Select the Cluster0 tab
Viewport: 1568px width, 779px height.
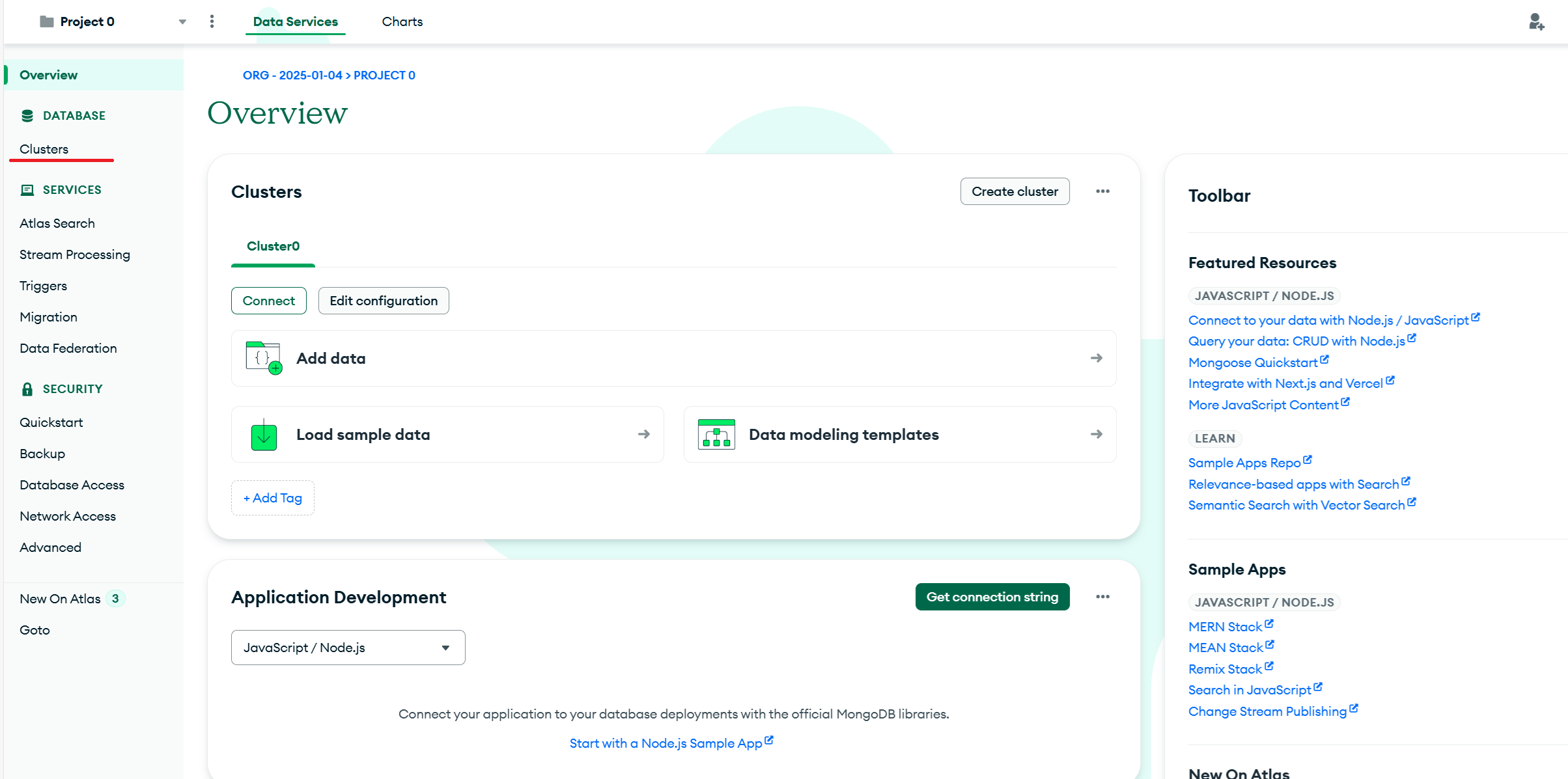click(x=273, y=246)
